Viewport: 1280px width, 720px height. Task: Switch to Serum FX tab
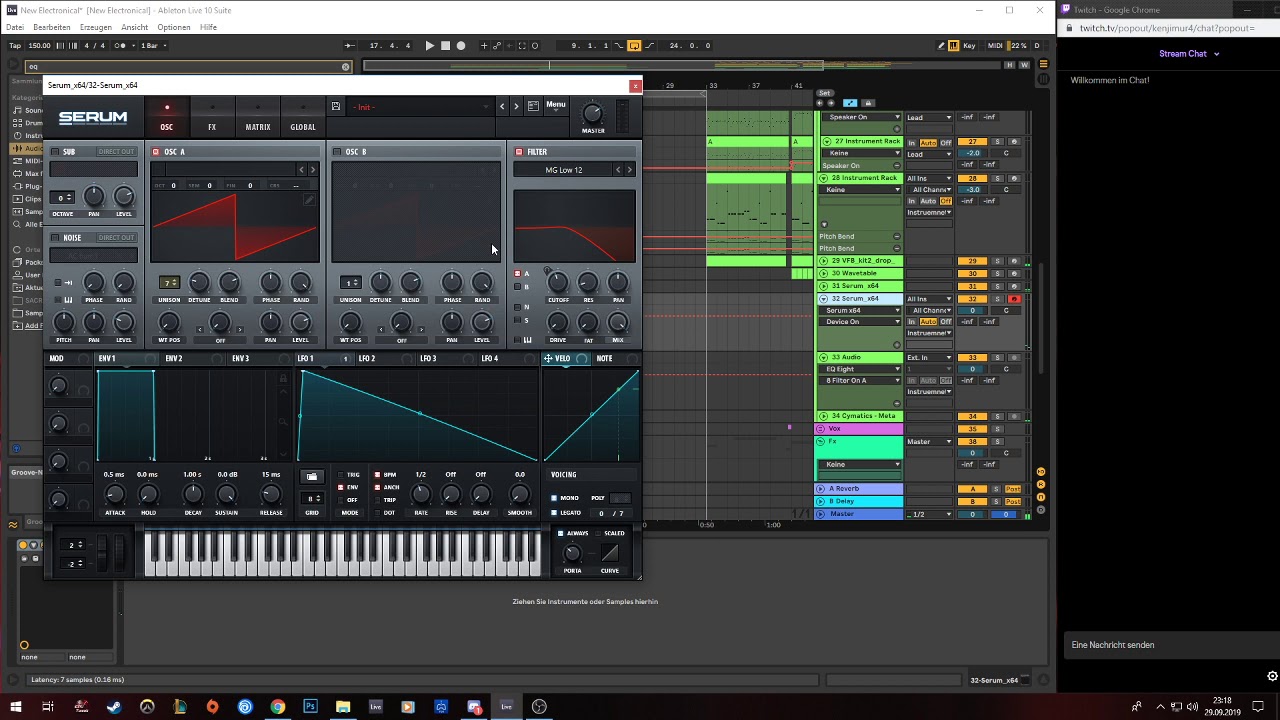(212, 117)
